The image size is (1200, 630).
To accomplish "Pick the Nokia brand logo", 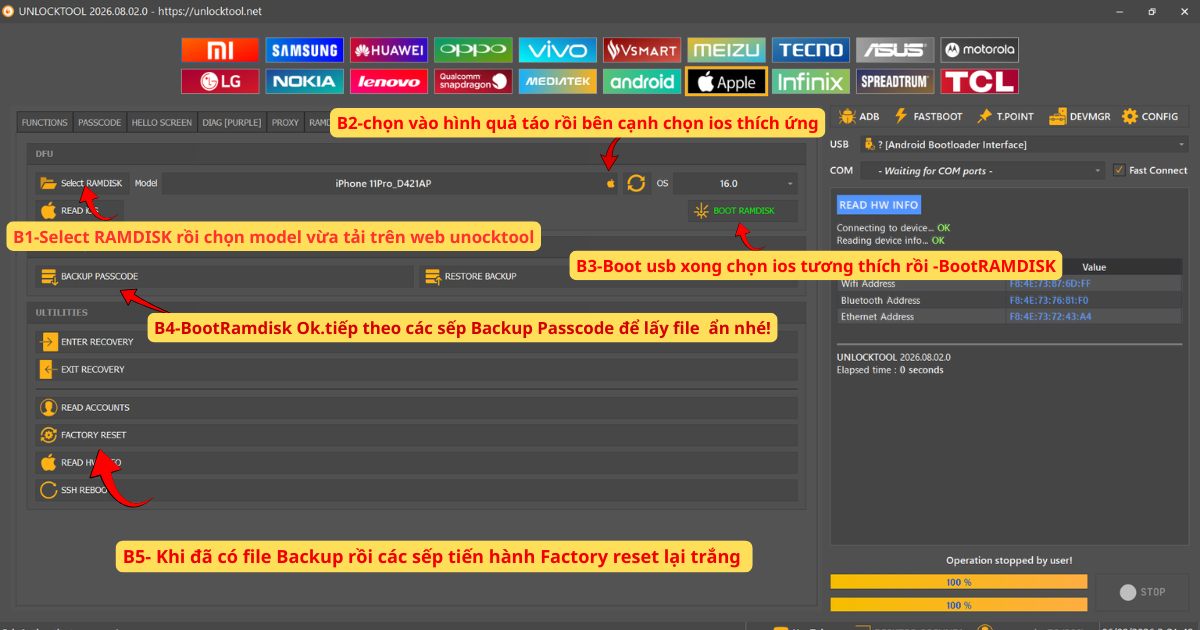I will click(304, 81).
